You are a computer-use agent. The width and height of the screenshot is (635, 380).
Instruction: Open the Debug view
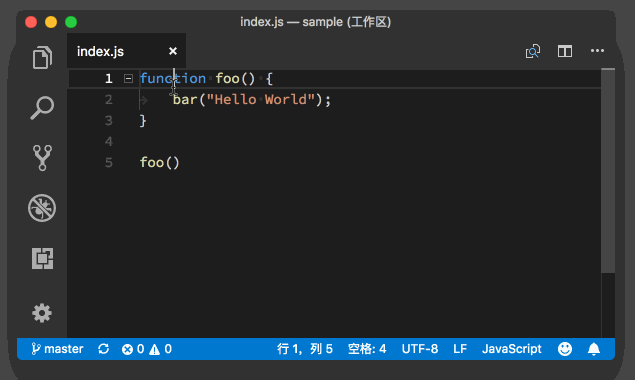42,208
